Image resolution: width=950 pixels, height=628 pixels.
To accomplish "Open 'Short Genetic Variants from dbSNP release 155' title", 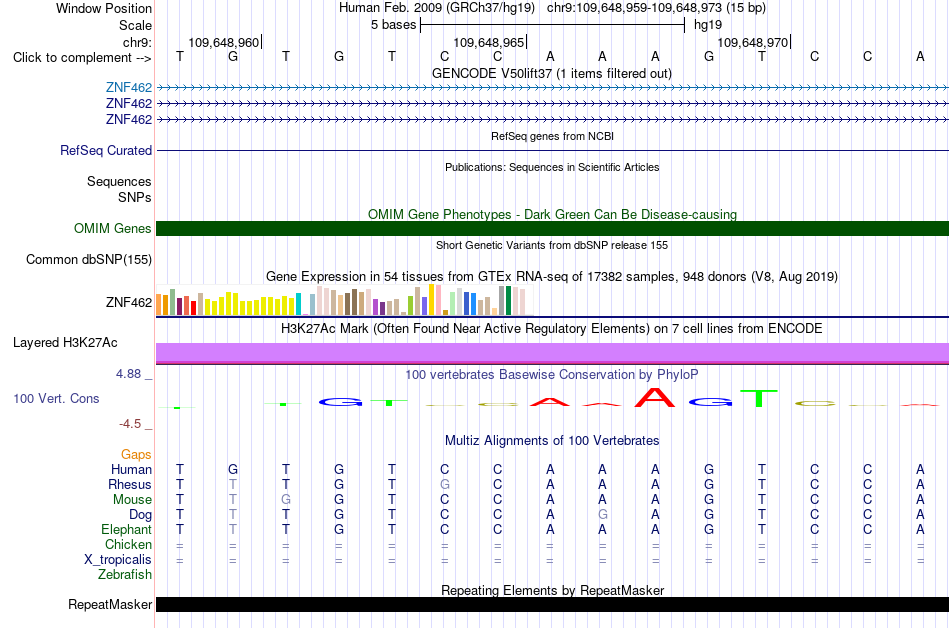I will pos(552,245).
